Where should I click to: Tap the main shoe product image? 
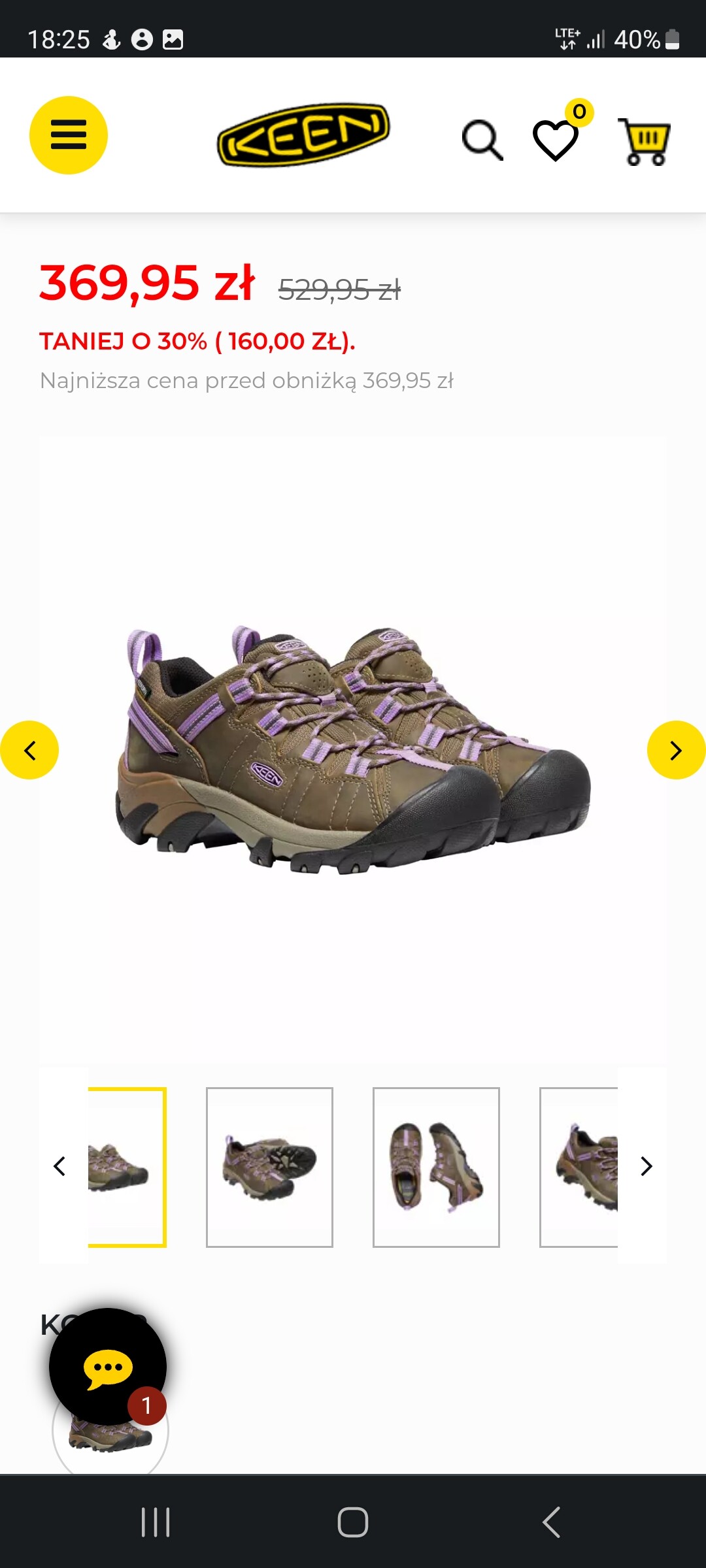tap(353, 750)
